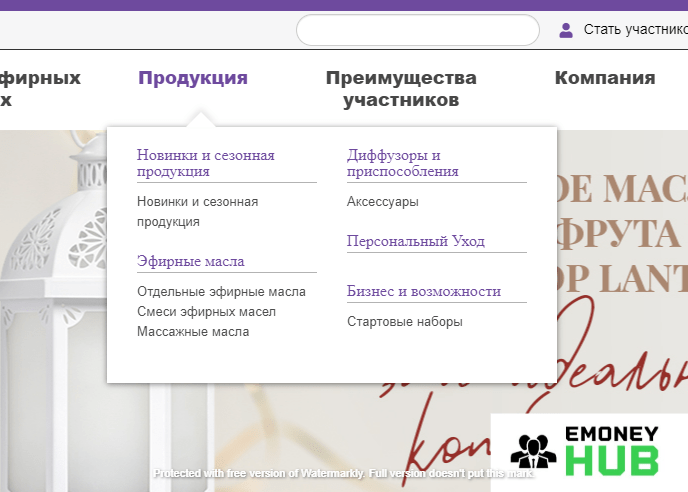688x492 pixels.
Task: Select Смеси эфирных масел
Action: (206, 312)
